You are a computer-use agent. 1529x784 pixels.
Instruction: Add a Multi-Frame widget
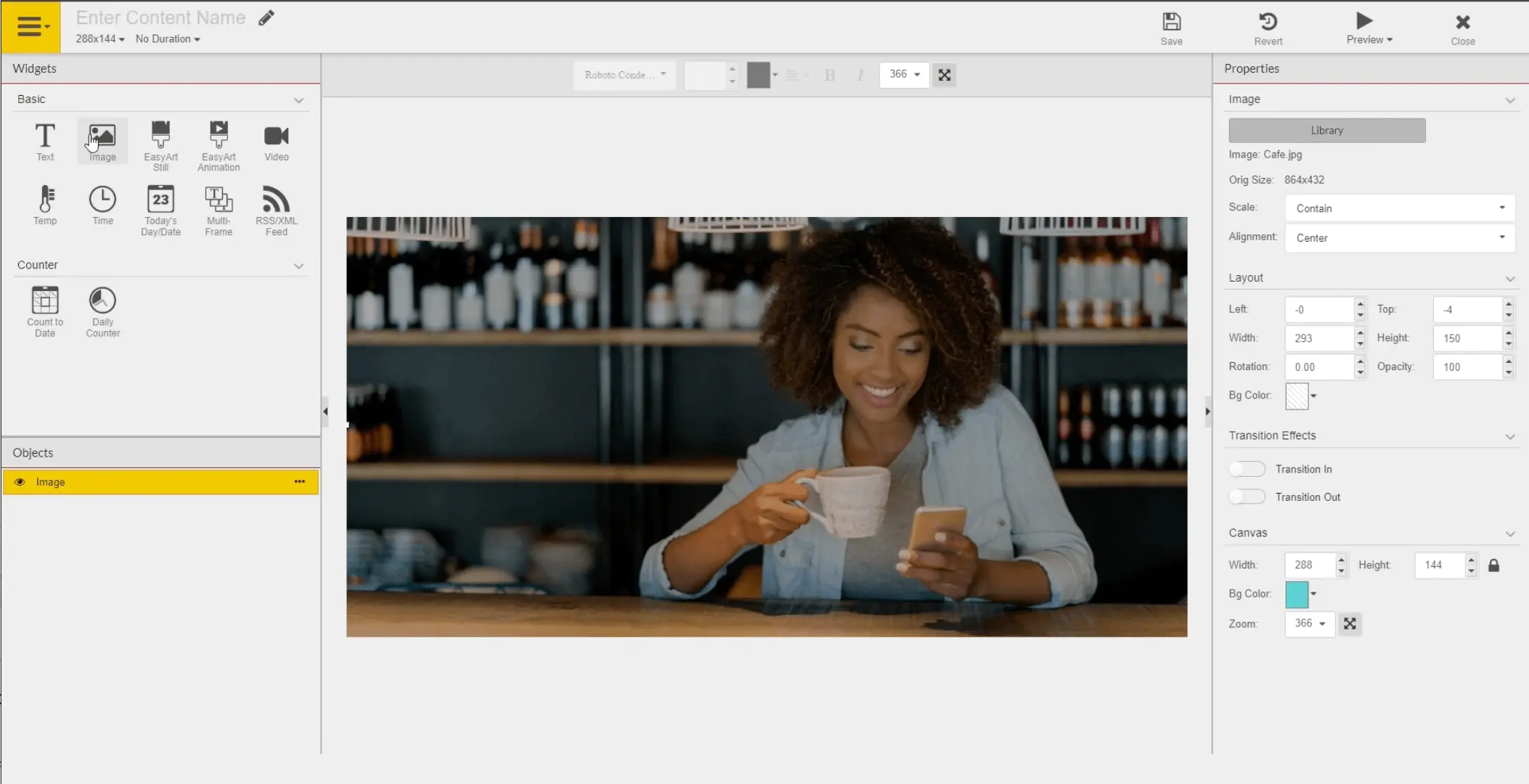click(219, 210)
